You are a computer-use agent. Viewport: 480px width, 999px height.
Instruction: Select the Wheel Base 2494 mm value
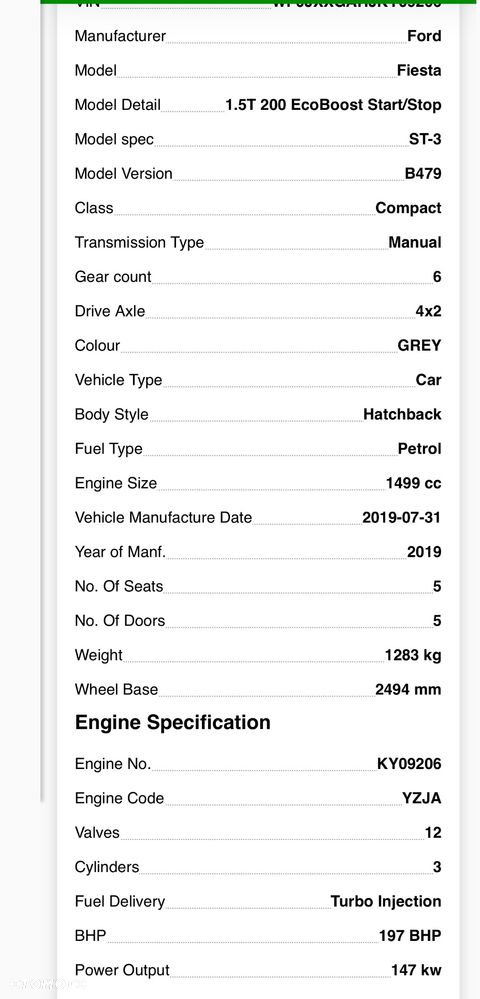408,689
